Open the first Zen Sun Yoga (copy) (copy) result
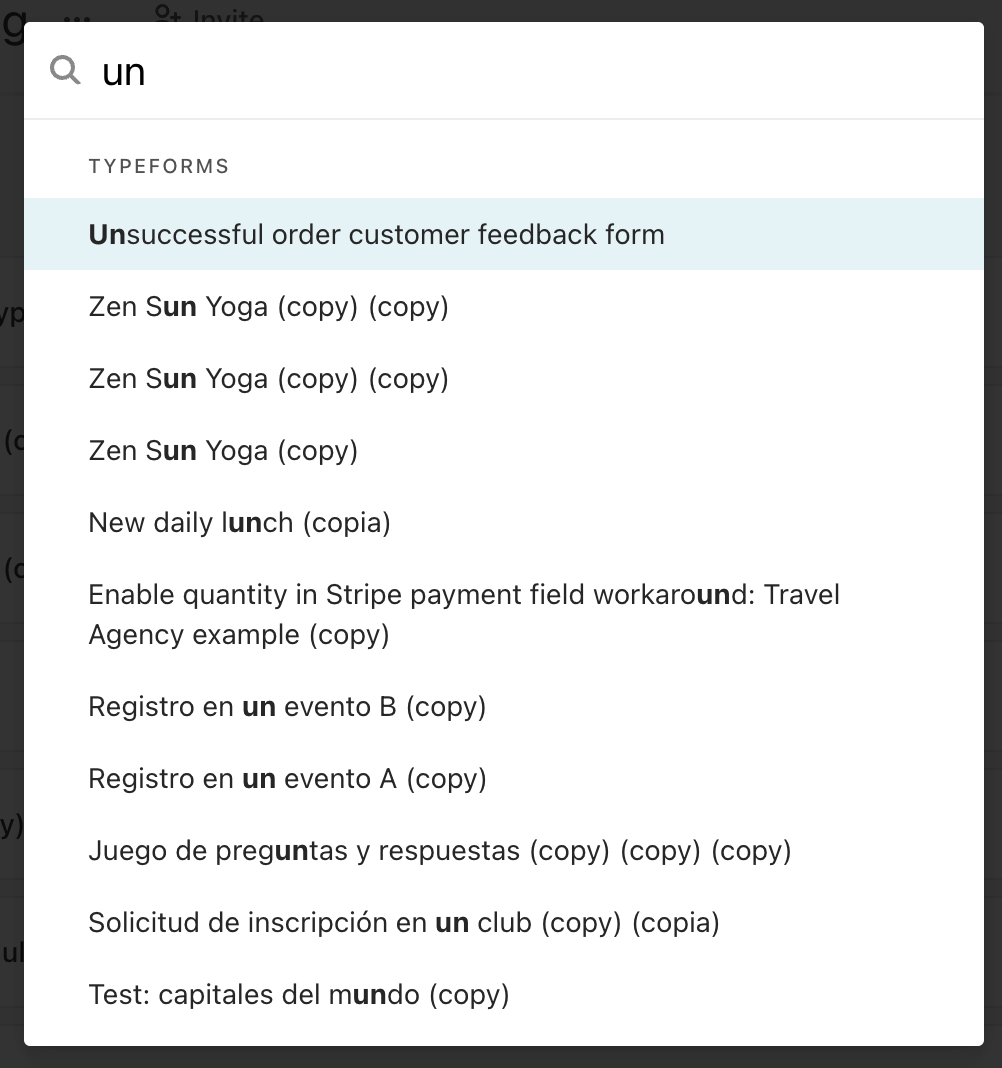 click(x=268, y=307)
